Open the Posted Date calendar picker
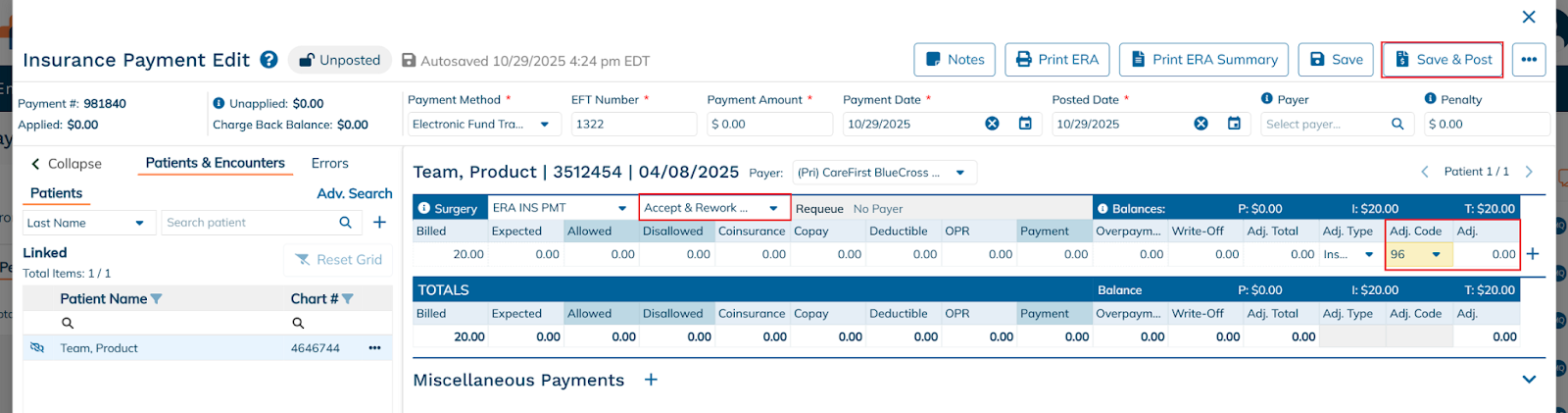 (1234, 124)
